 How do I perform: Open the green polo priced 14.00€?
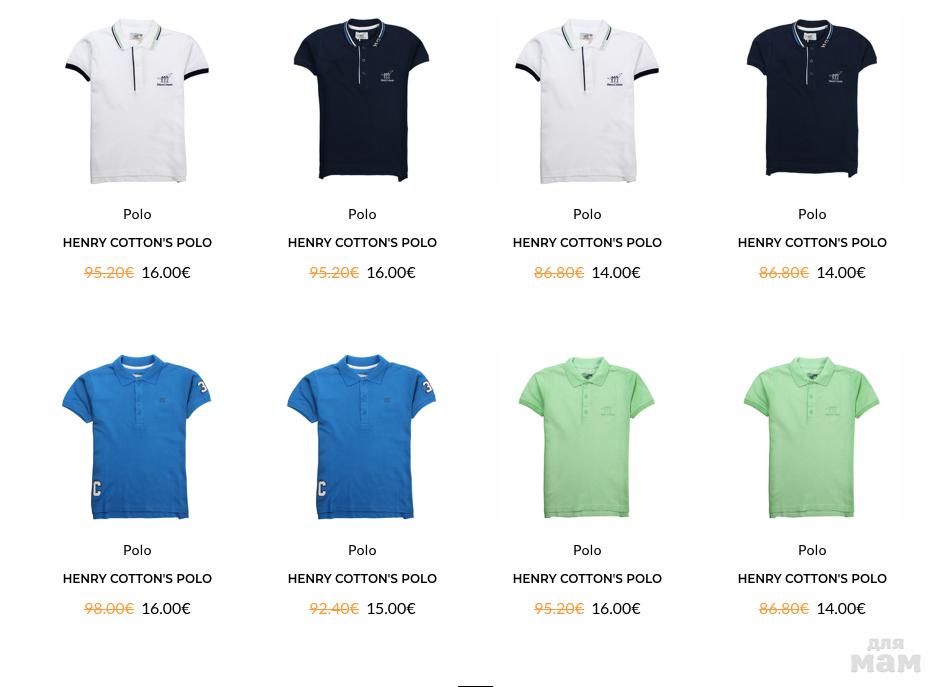(x=812, y=438)
